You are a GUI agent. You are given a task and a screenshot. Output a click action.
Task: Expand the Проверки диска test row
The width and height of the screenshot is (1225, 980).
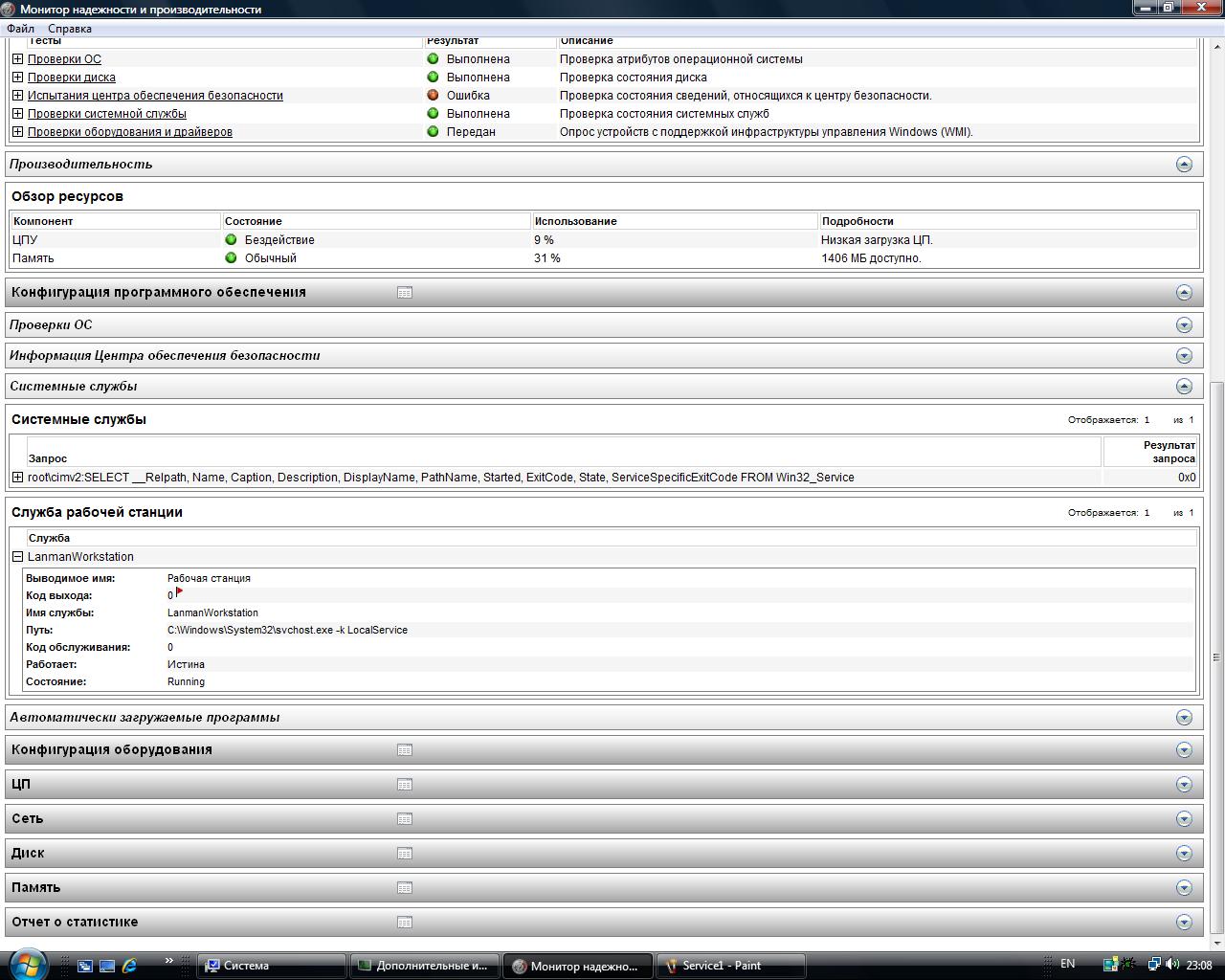tap(17, 78)
